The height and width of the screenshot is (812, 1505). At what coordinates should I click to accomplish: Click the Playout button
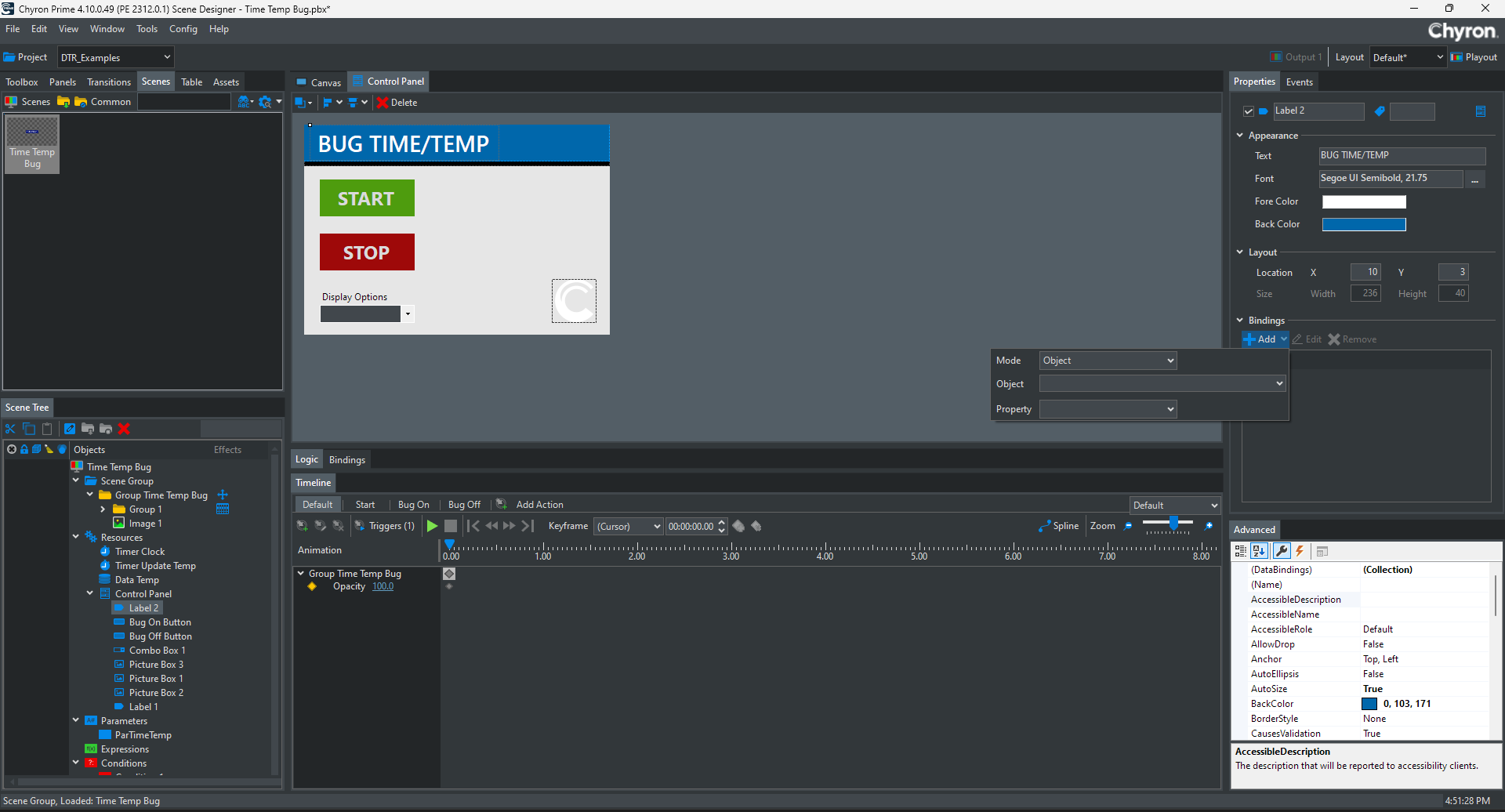(1474, 57)
